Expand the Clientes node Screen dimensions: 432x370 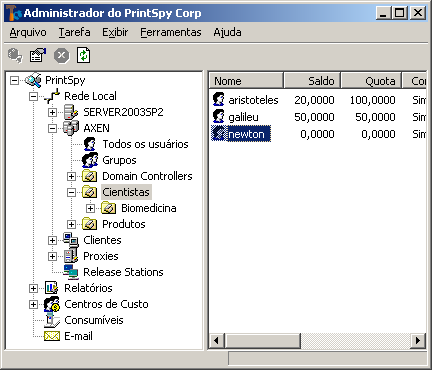[52, 240]
